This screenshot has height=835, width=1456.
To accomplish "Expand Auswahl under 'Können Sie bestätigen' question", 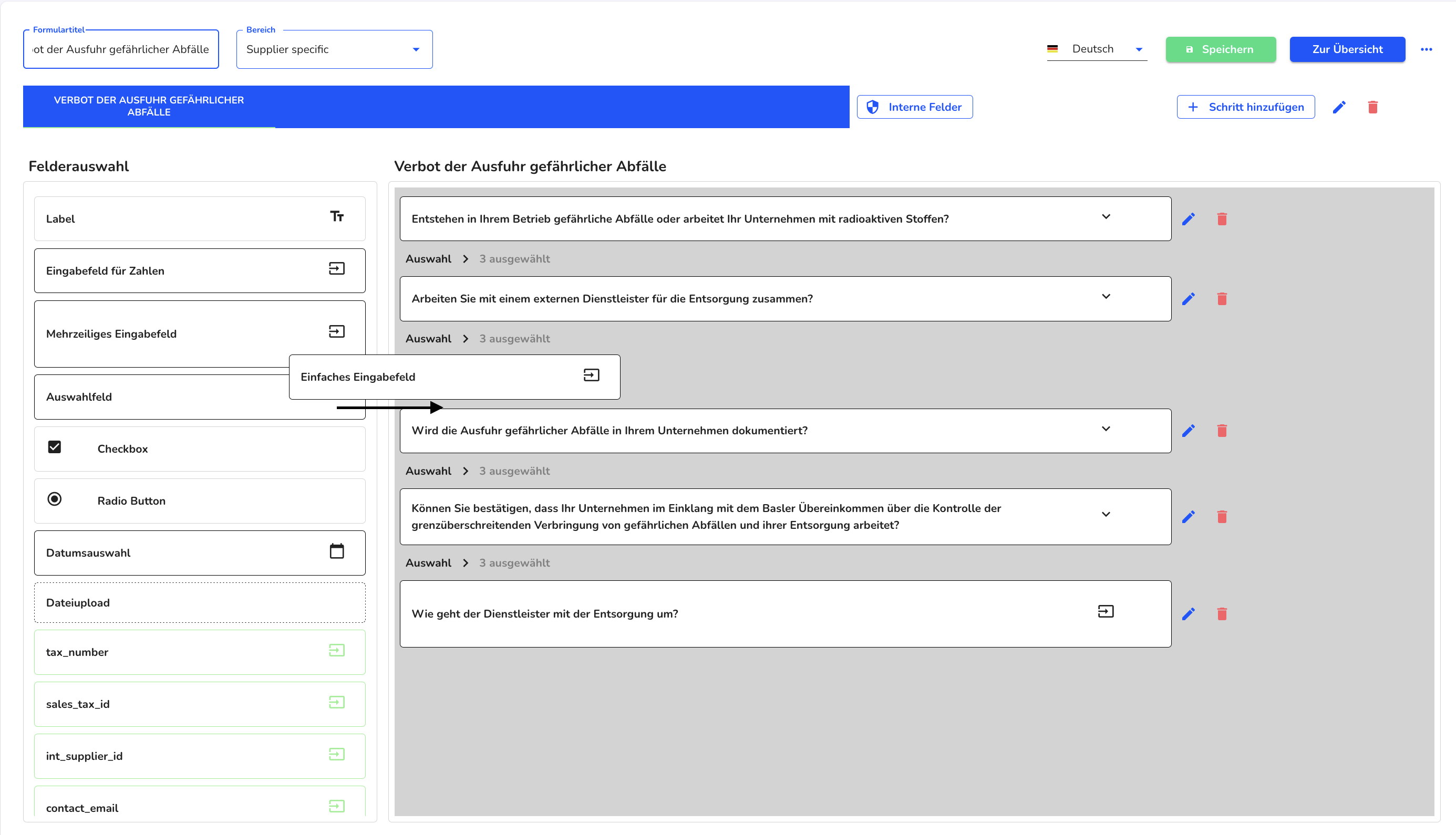I will (x=465, y=563).
